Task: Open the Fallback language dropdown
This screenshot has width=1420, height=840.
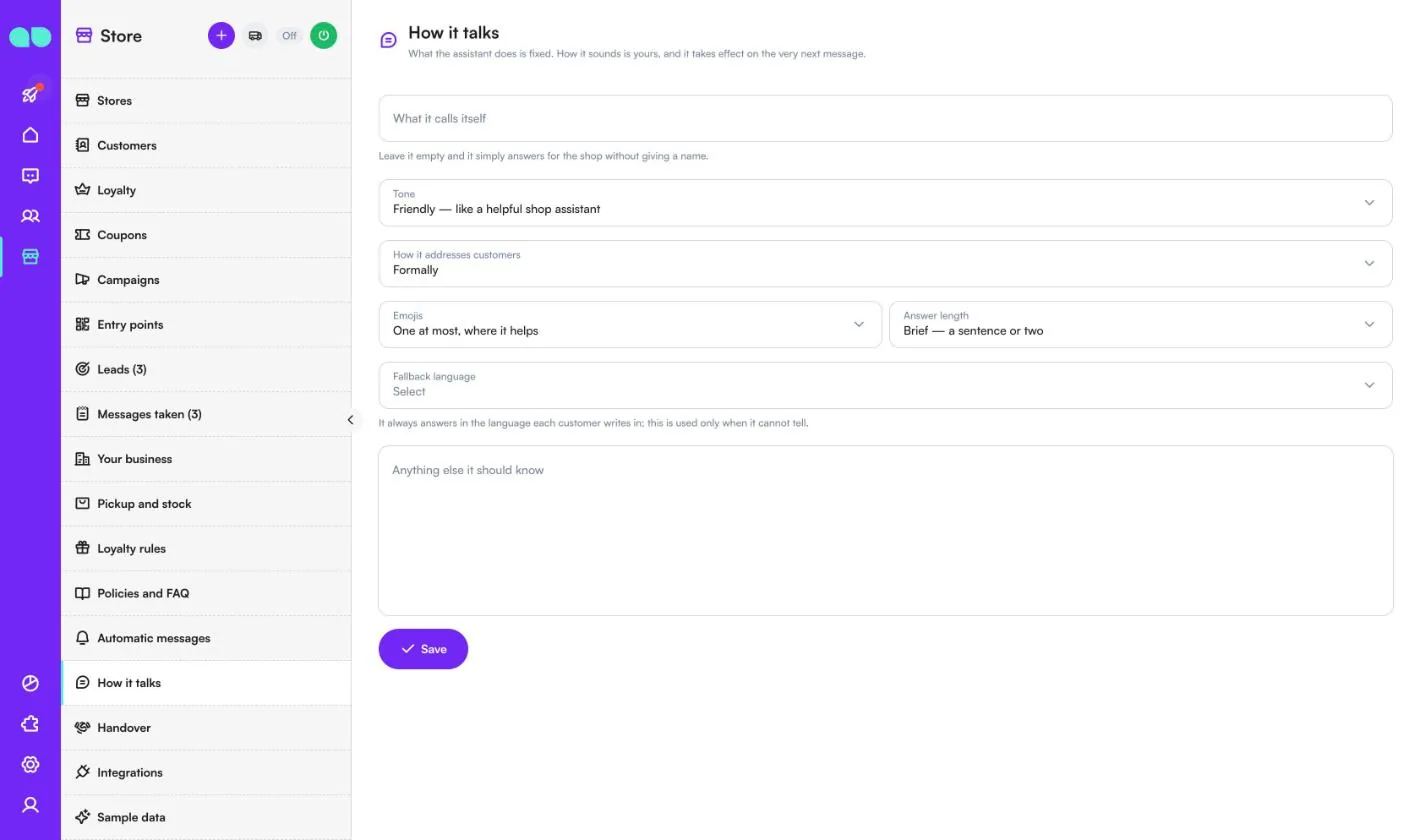Action: tap(885, 386)
